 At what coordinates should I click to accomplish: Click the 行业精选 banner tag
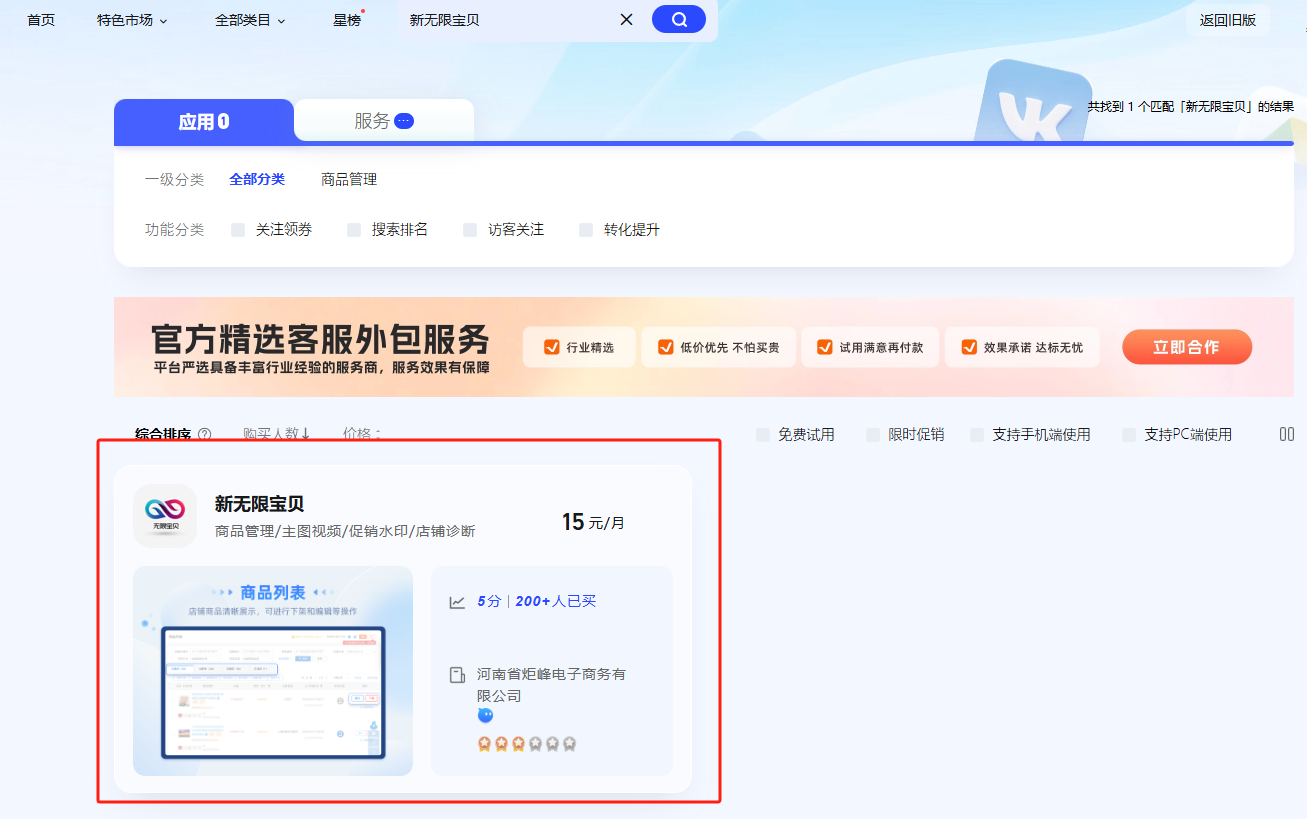point(579,348)
